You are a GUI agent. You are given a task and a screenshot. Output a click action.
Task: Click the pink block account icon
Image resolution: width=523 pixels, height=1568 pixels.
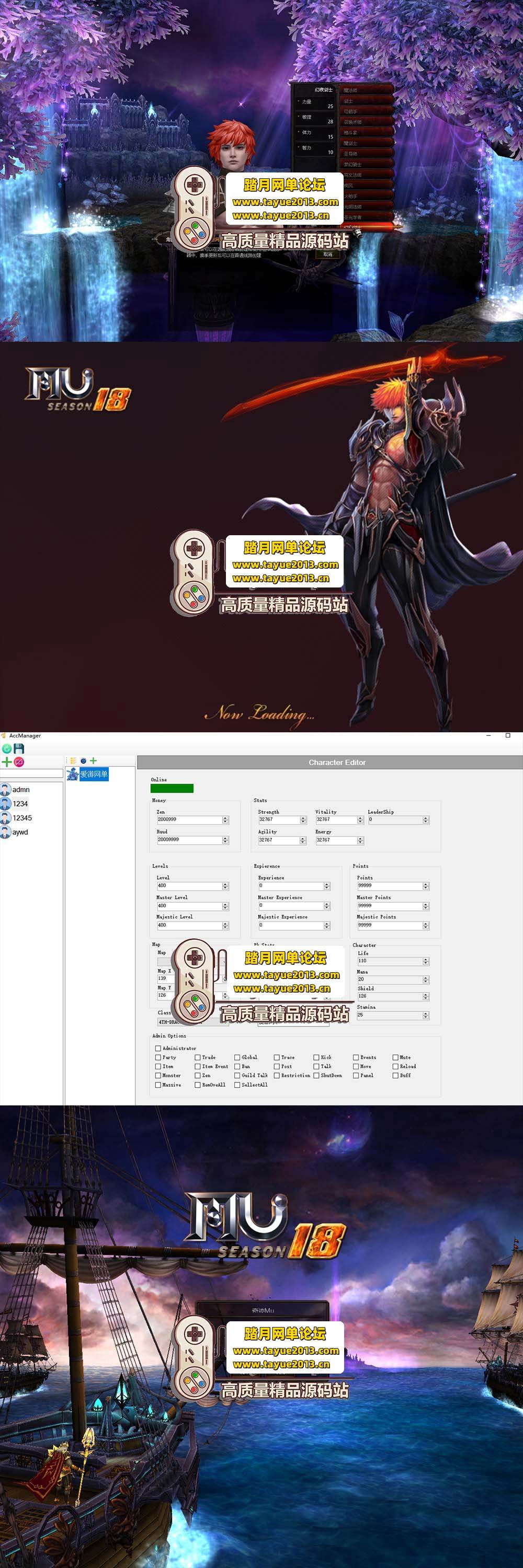tap(19, 762)
